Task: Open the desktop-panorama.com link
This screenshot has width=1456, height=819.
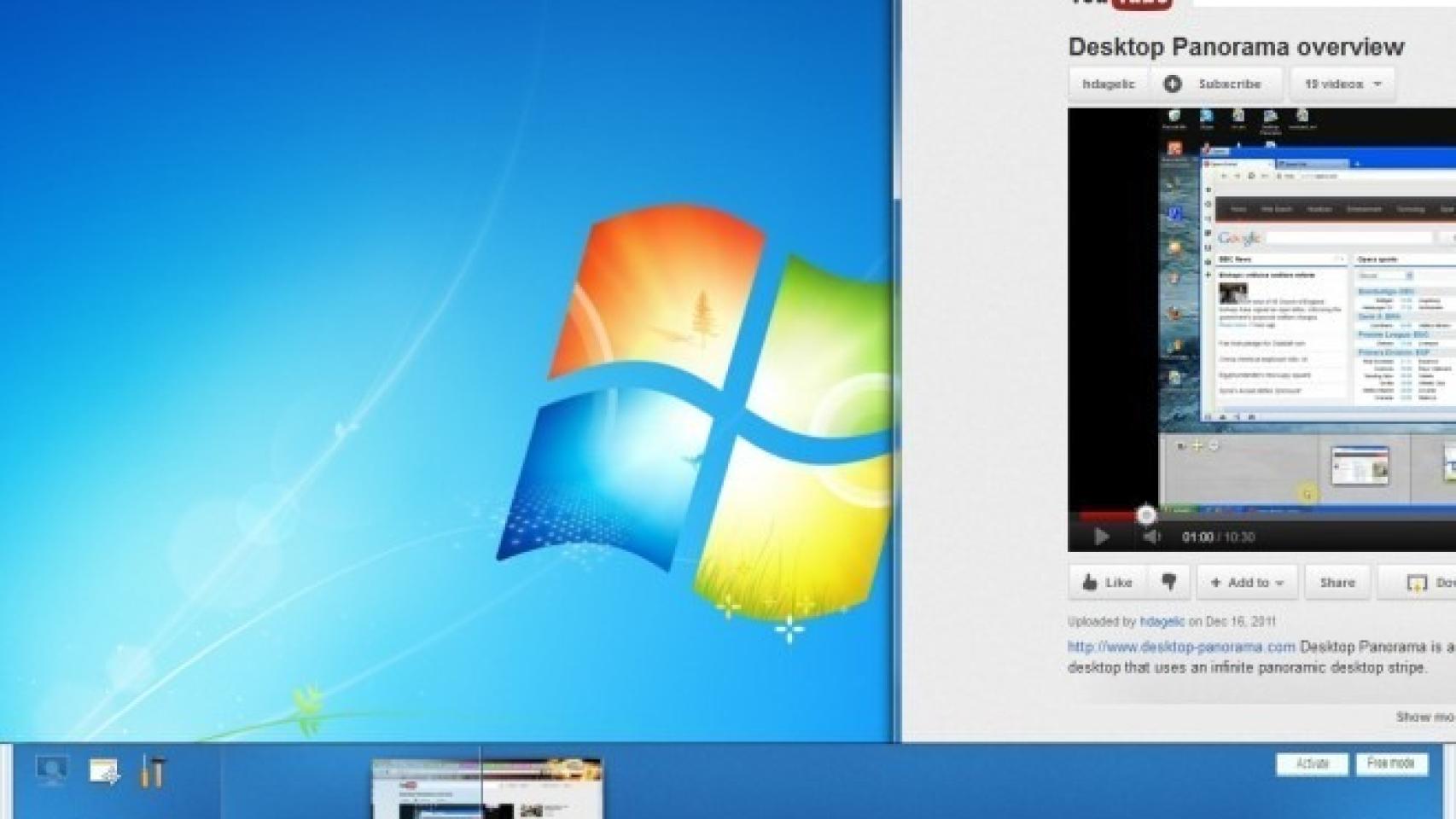Action: tap(1181, 647)
